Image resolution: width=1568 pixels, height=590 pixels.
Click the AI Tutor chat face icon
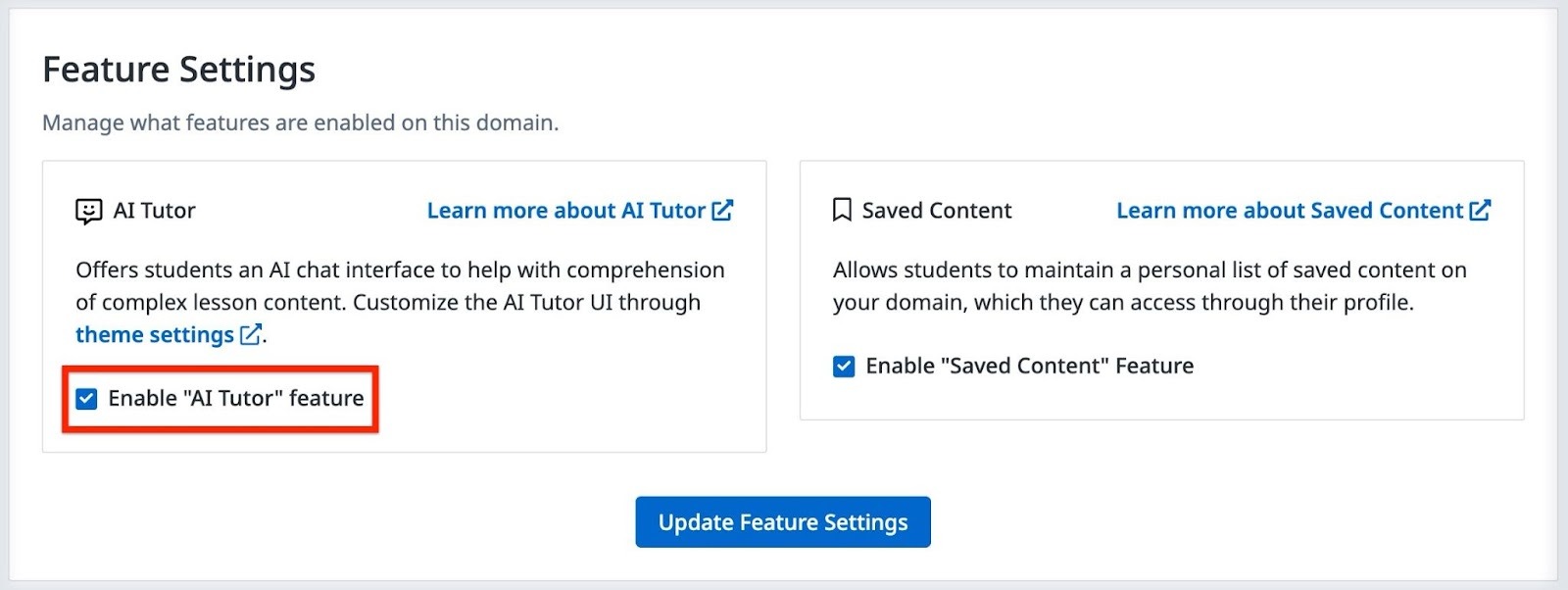tap(88, 211)
